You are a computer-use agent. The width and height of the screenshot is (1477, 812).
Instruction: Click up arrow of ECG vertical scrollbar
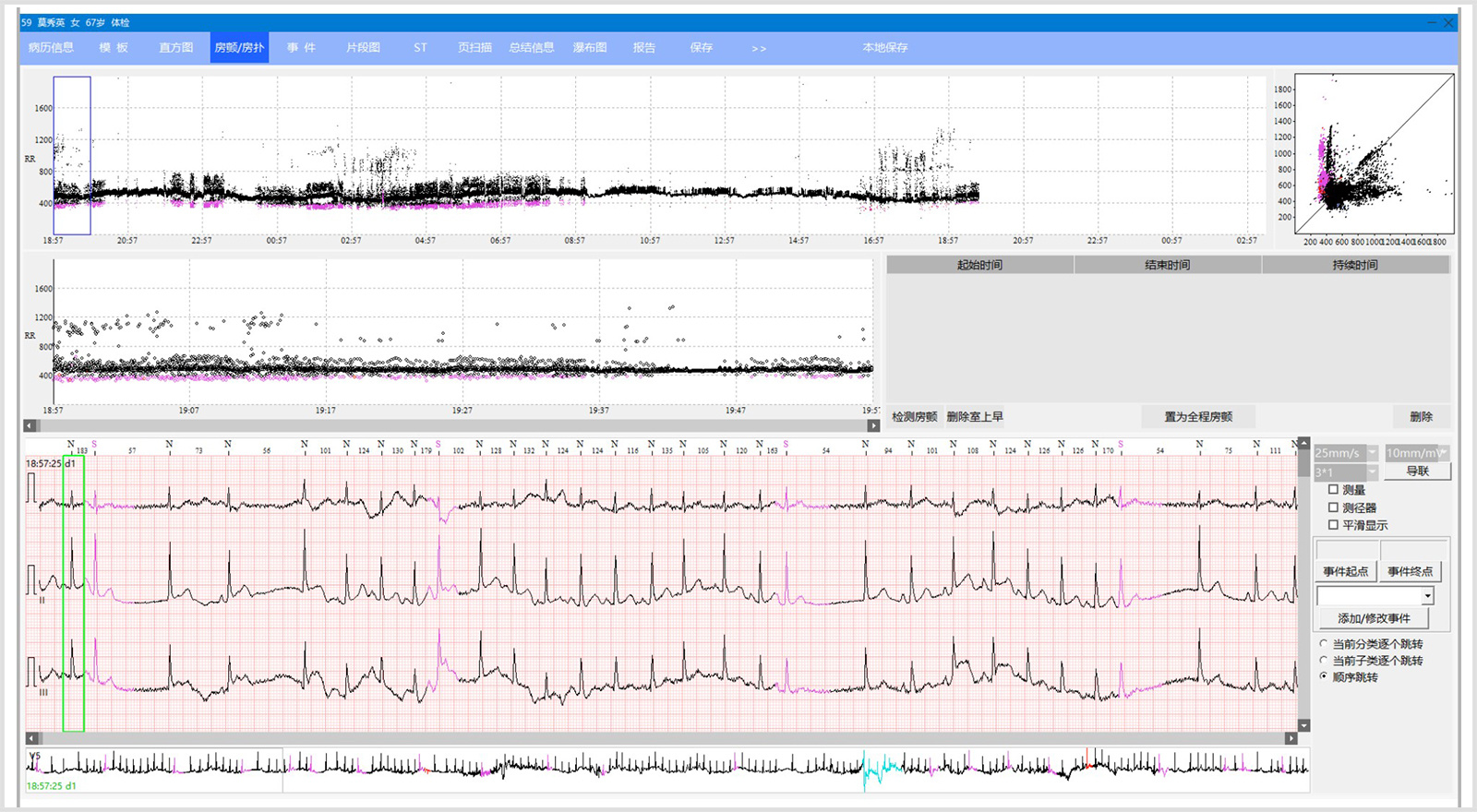(1303, 444)
